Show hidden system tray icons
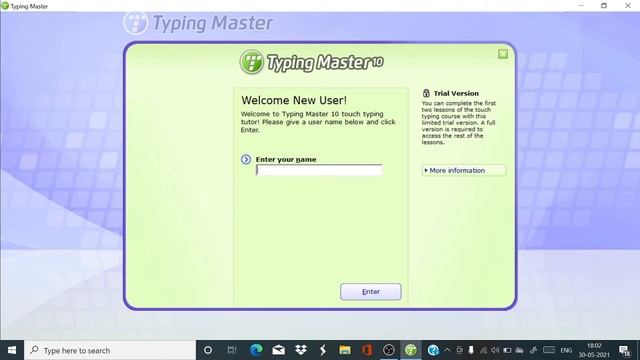 click(x=447, y=350)
